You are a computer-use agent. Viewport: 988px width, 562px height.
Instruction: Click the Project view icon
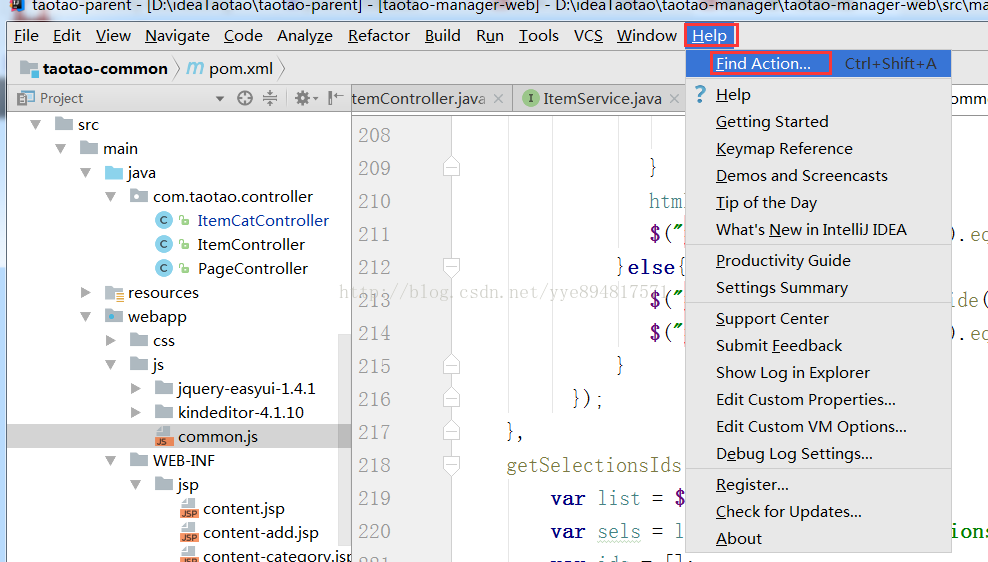(26, 98)
